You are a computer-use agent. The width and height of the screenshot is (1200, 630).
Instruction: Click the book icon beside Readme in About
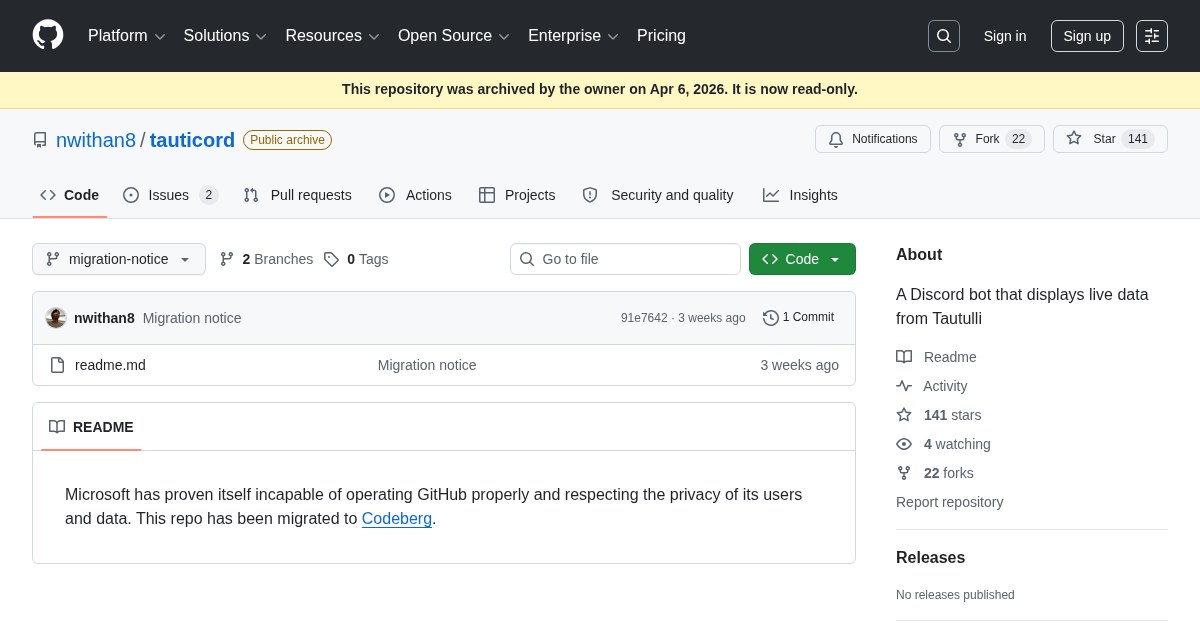tap(904, 357)
